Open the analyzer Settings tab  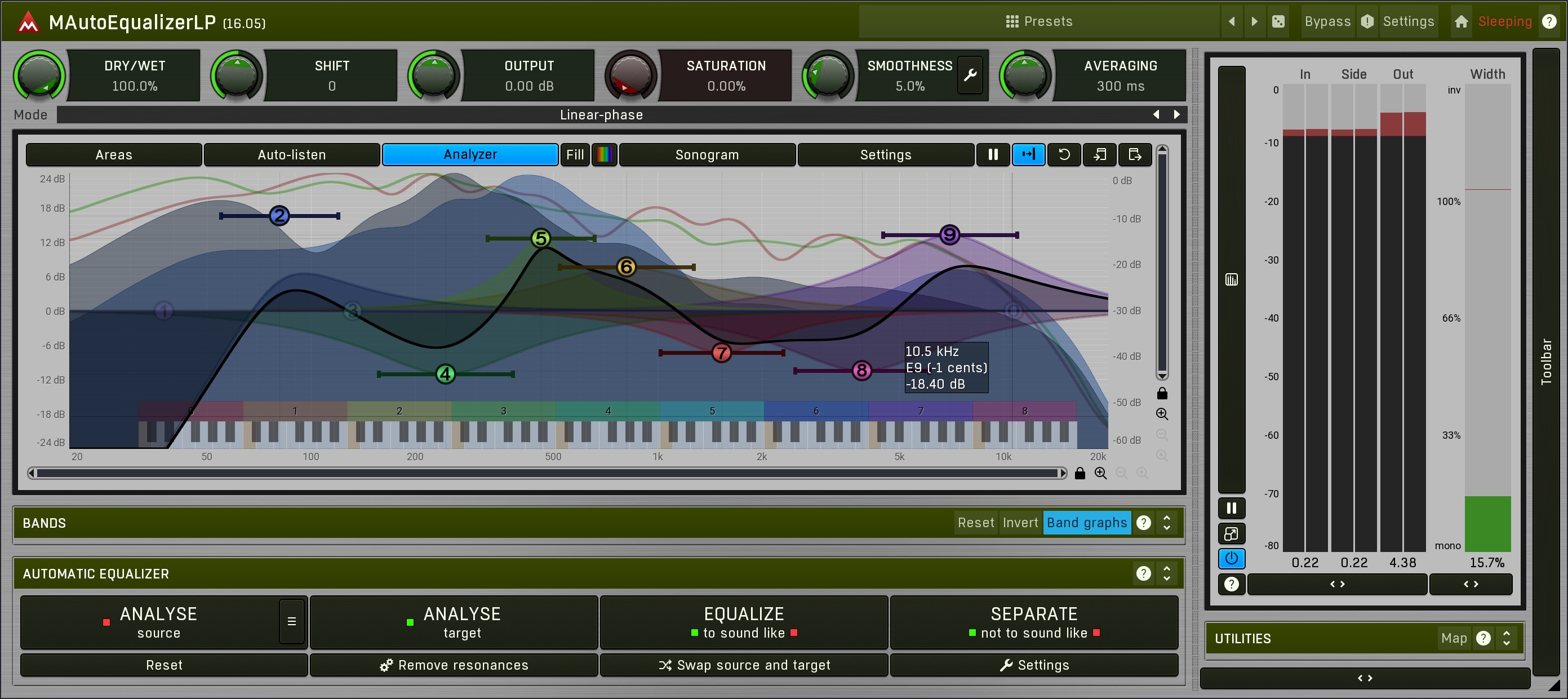(x=885, y=154)
